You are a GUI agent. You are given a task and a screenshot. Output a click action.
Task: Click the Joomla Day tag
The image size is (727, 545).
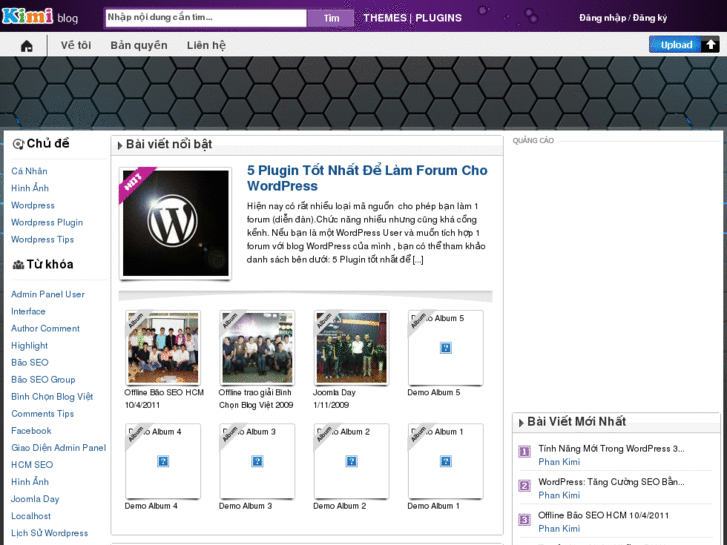tap(35, 499)
